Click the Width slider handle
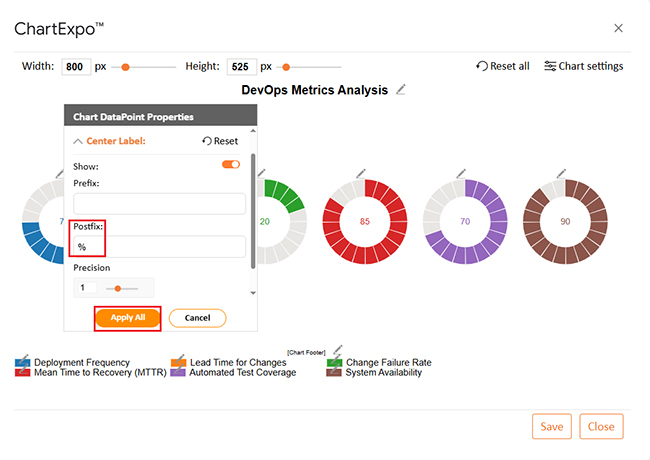 coord(125,67)
